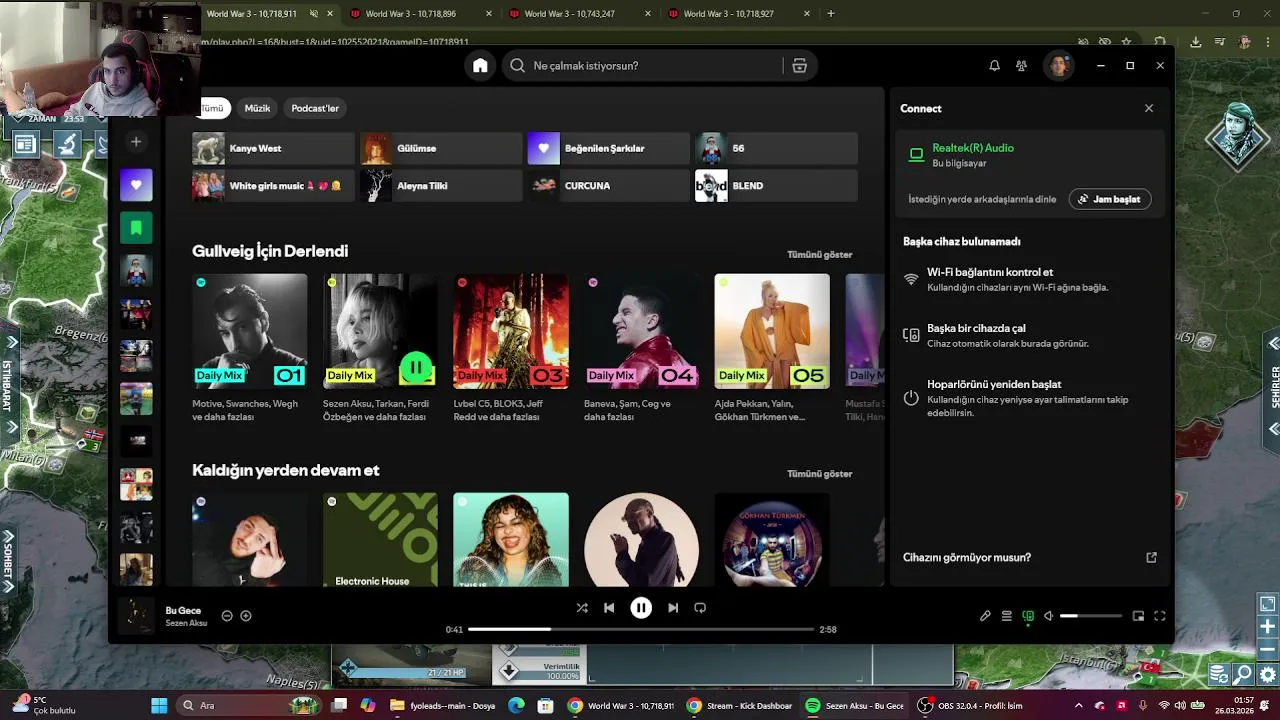Seek within the song progress bar
Viewport: 1280px width, 720px height.
pos(641,629)
